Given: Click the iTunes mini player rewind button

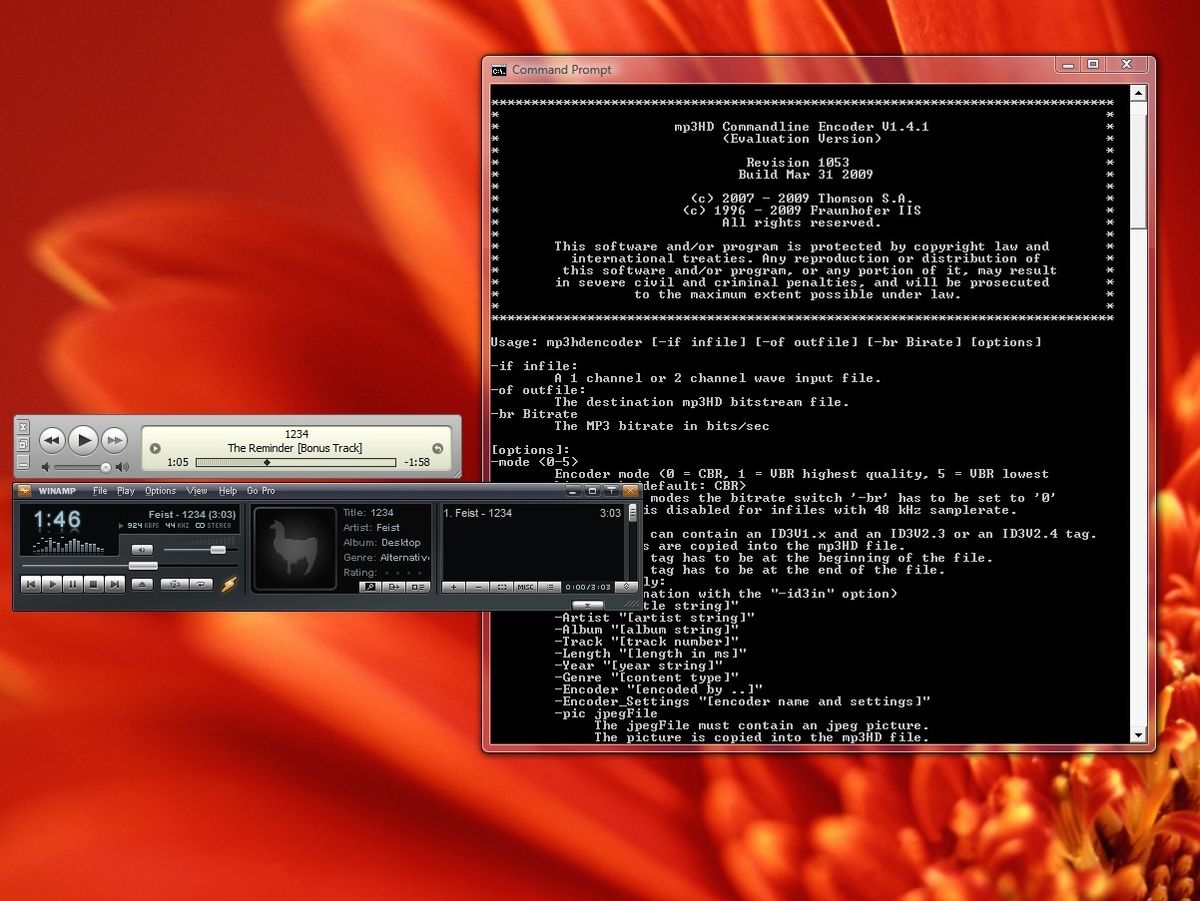Looking at the screenshot, I should click(53, 440).
